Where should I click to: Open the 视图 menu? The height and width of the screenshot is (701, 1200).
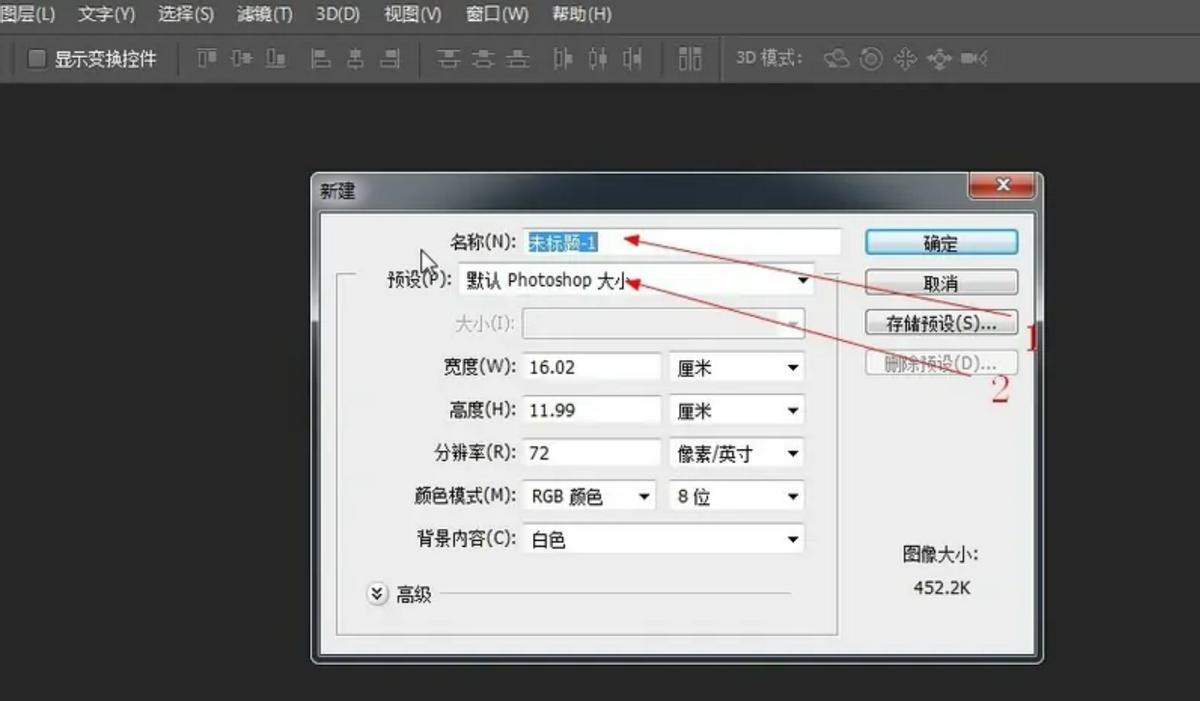[410, 14]
